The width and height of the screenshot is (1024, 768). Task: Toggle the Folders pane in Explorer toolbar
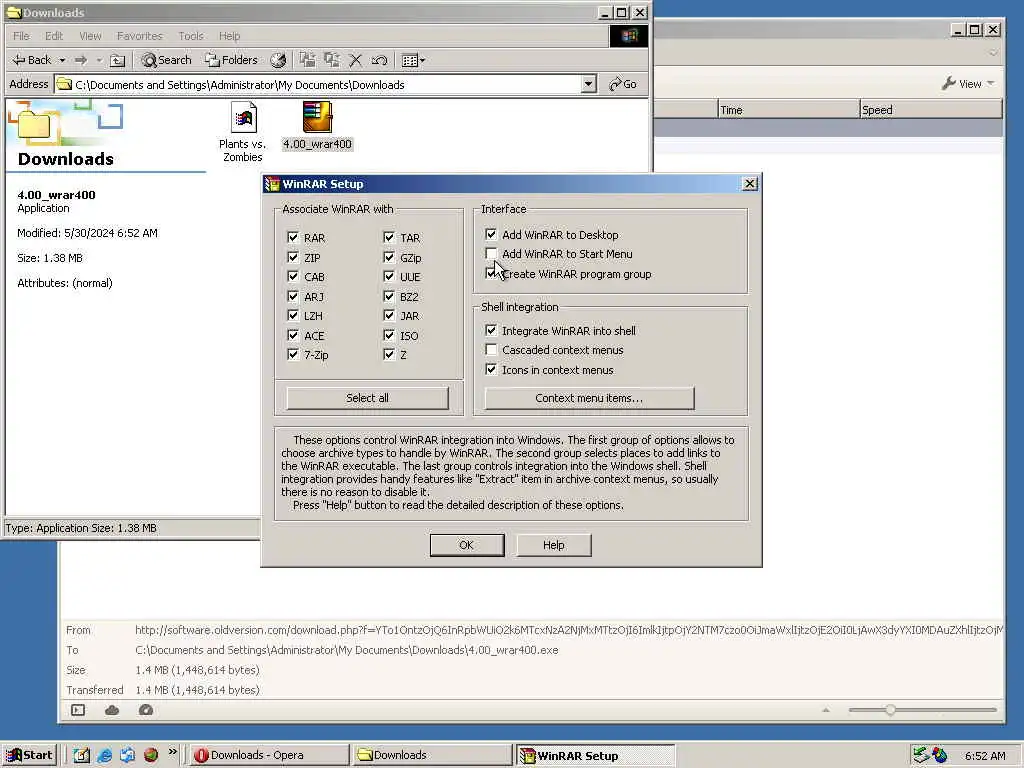[x=231, y=60]
